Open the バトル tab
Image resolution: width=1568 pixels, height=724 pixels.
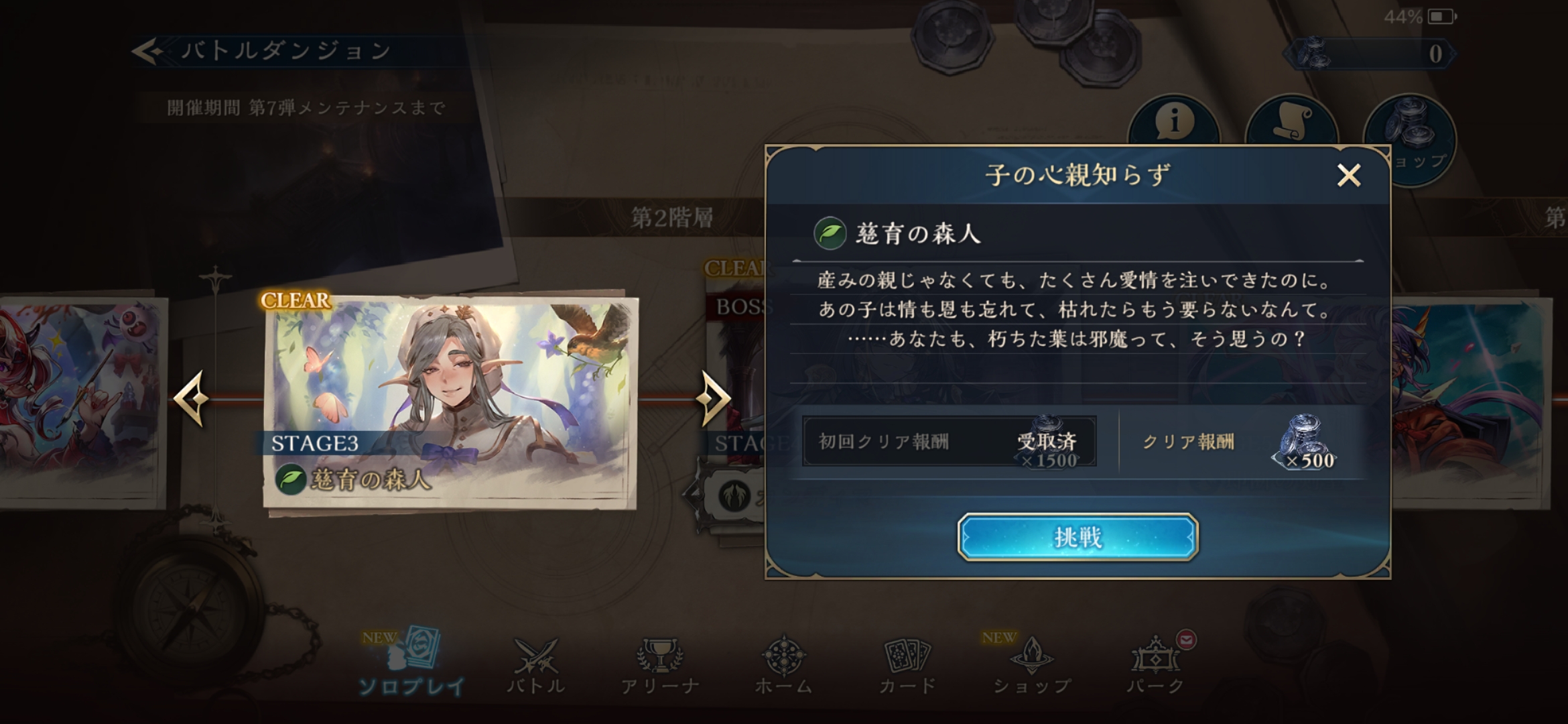[535, 665]
